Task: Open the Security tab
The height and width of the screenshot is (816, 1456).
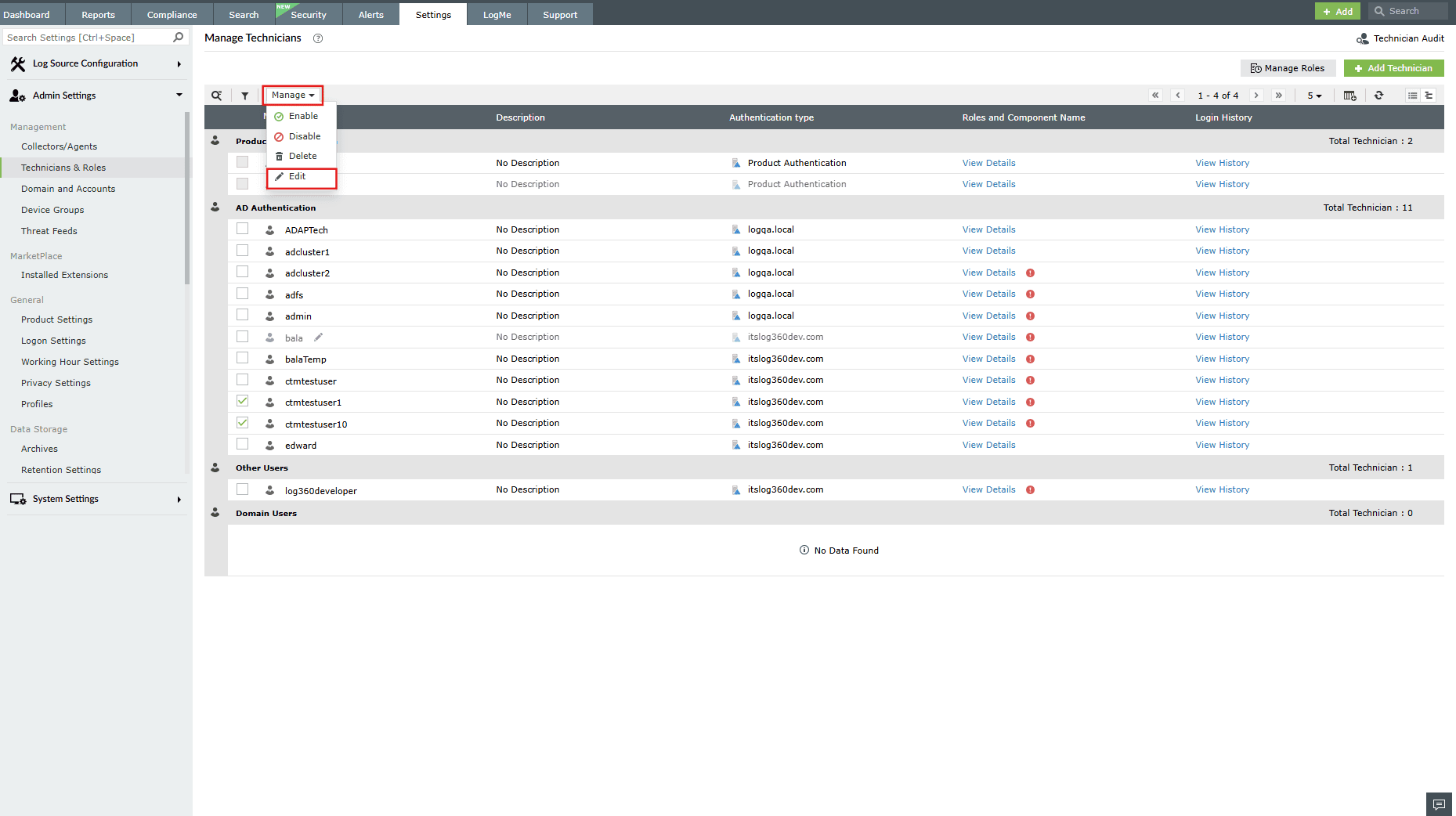Action: 309,15
